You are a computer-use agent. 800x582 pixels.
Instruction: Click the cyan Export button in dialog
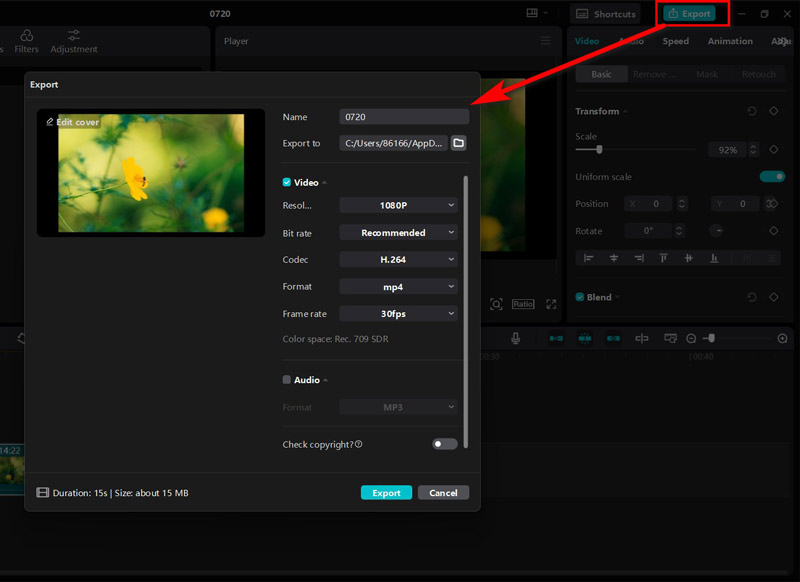tap(386, 493)
